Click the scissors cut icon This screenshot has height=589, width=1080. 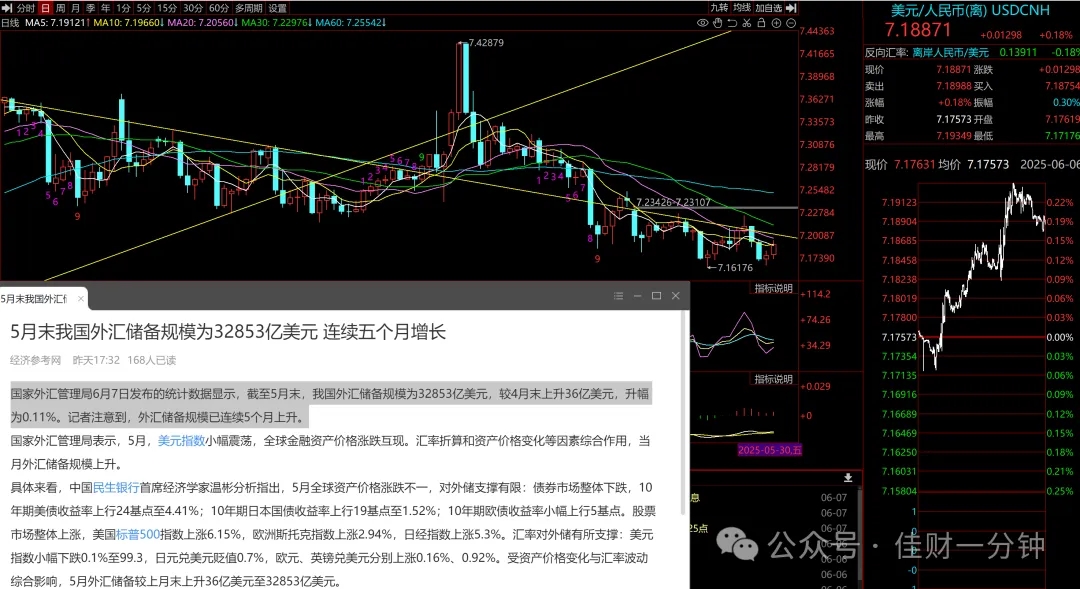(x=747, y=23)
